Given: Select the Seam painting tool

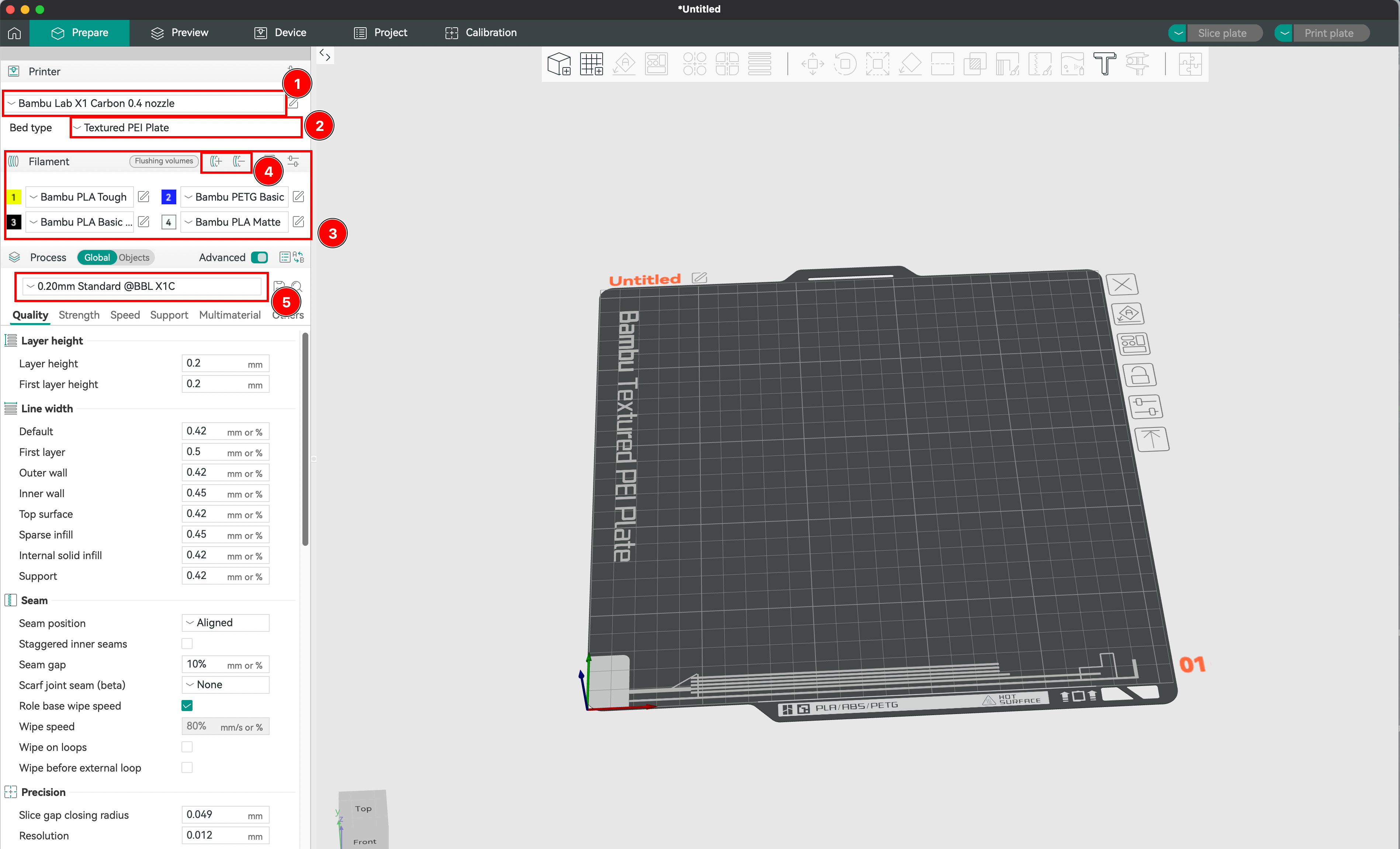Looking at the screenshot, I should point(1040,64).
